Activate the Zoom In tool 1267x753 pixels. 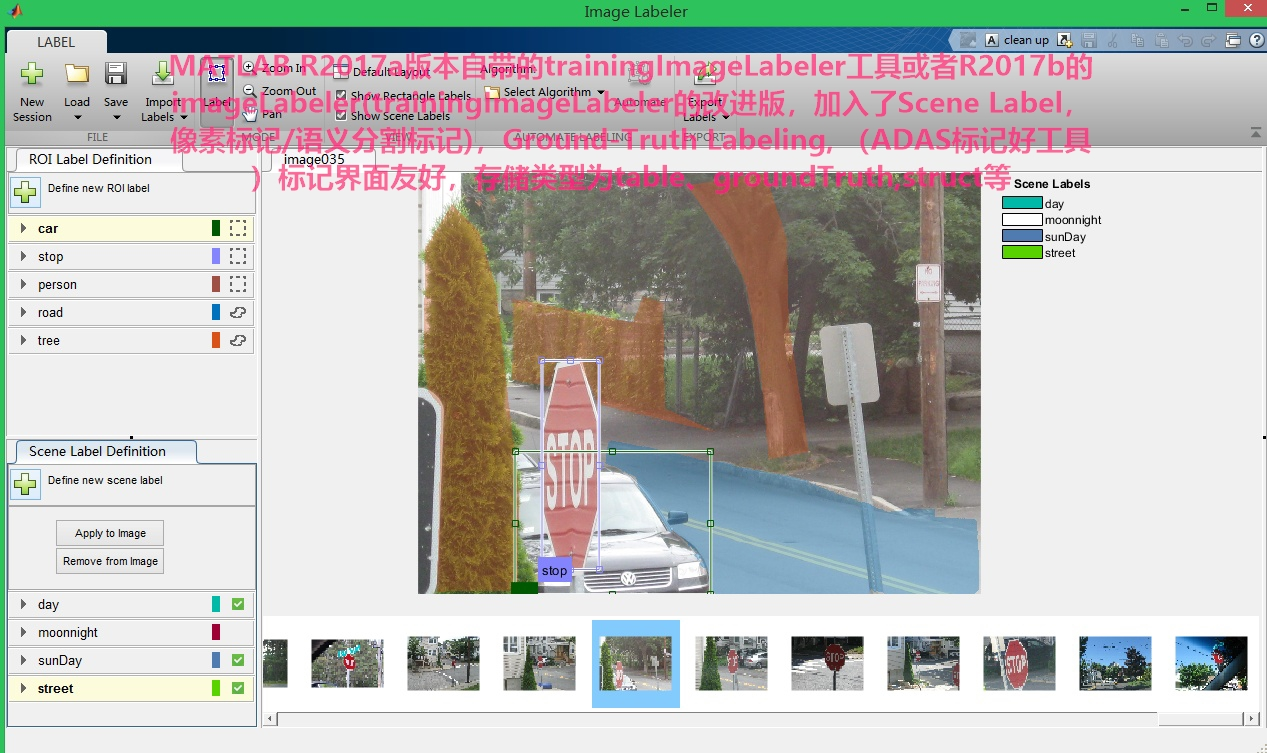tap(273, 68)
